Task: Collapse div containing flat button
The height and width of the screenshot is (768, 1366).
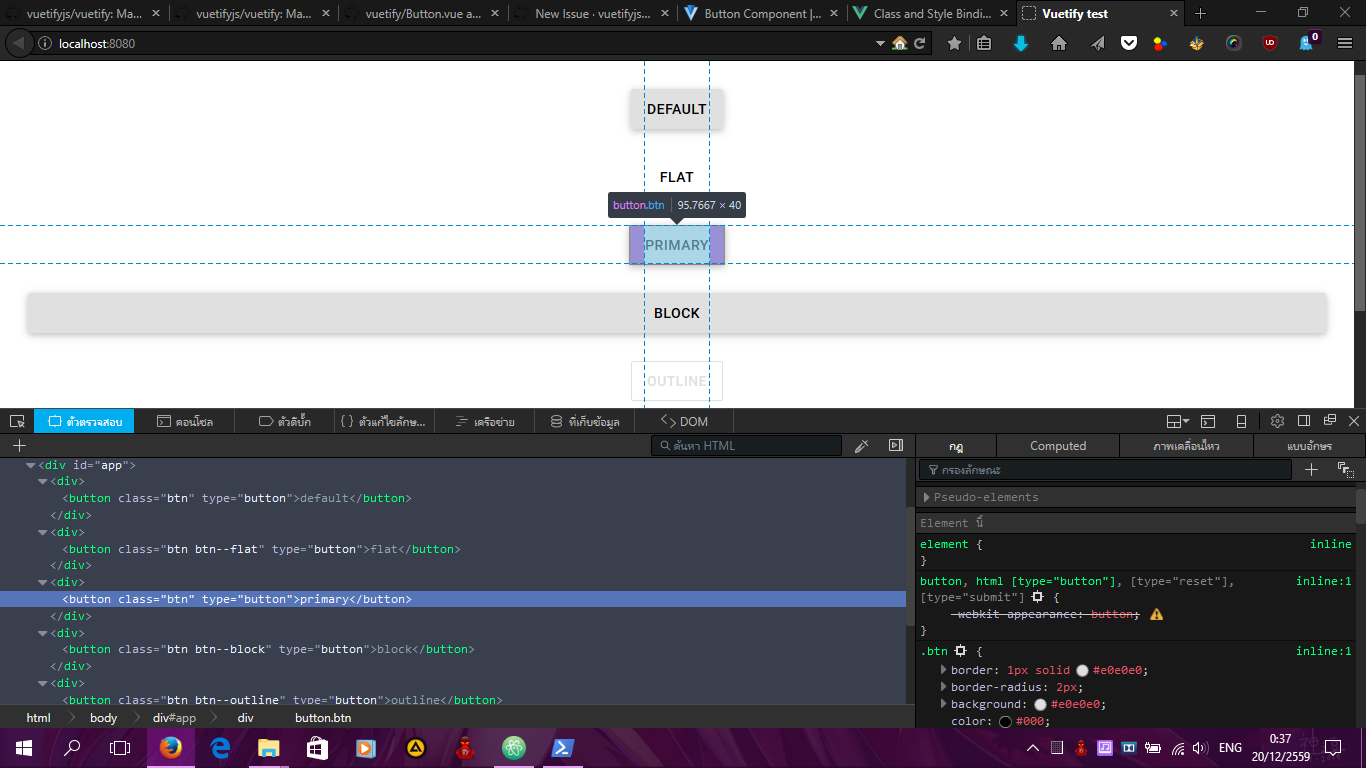Action: coord(43,532)
